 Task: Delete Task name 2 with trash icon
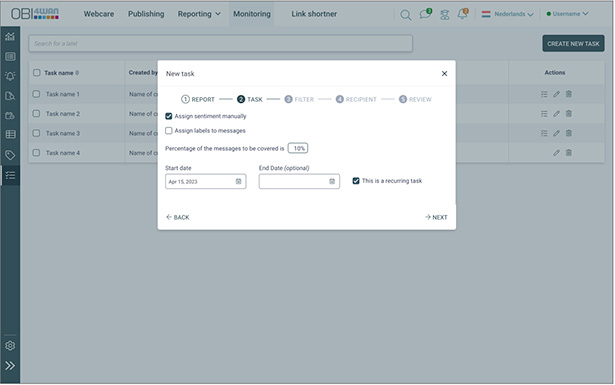click(x=569, y=114)
